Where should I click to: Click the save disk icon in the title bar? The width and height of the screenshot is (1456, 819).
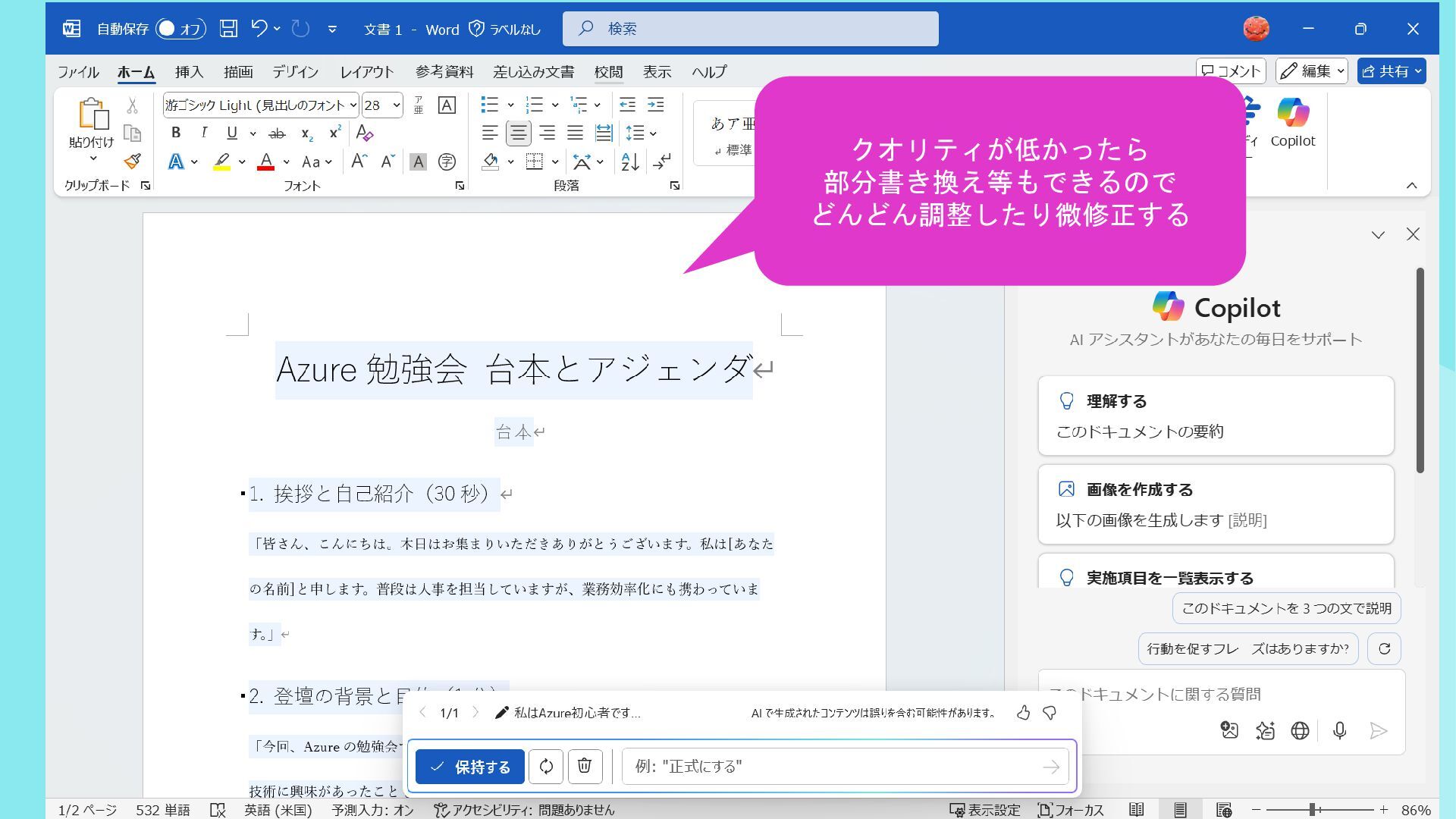228,29
